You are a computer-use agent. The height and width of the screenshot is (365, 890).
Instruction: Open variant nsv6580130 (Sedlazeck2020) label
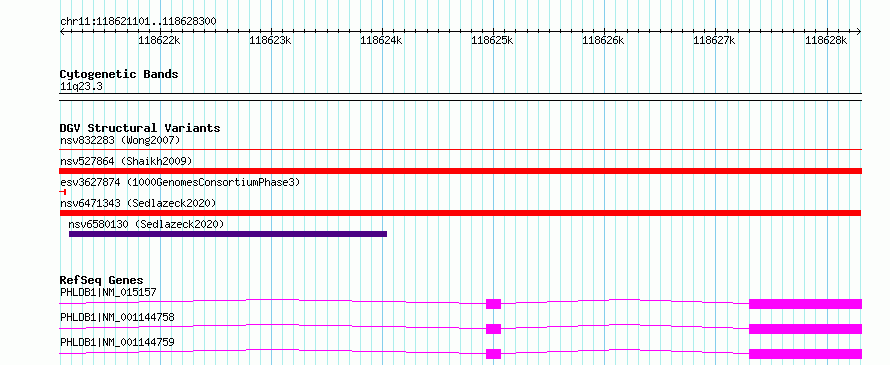146,224
